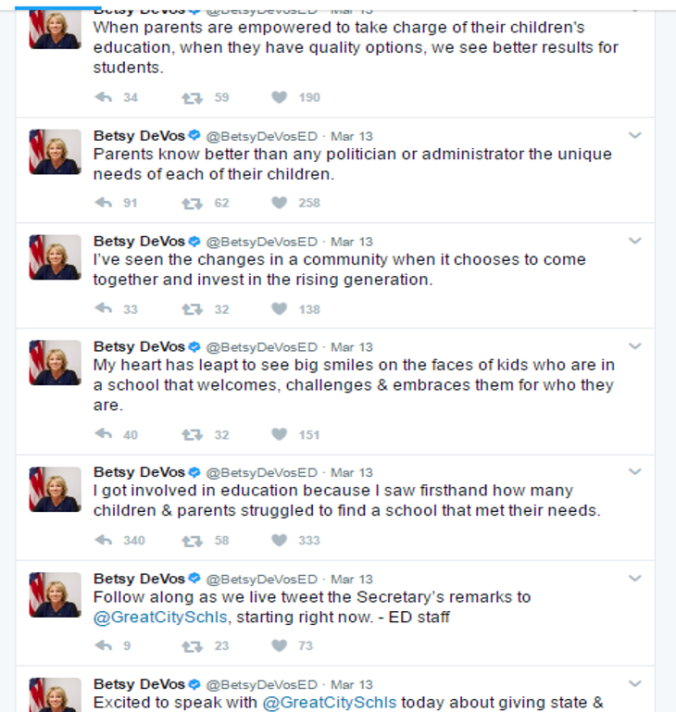This screenshot has height=712, width=676.
Task: Open the more-options chevron on 'changes in a community' tweet
Action: pyautogui.click(x=634, y=241)
